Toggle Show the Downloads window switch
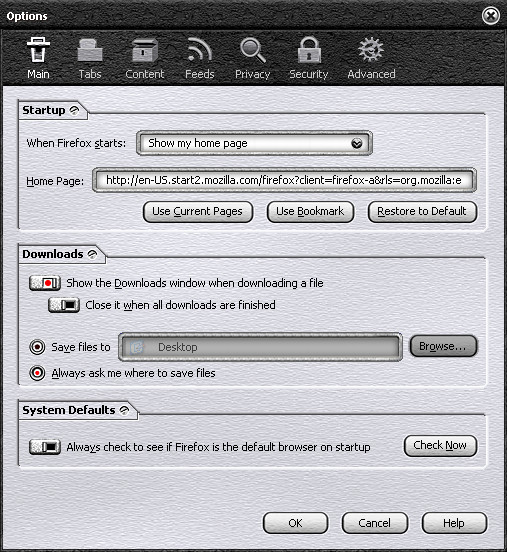This screenshot has height=552, width=507. point(45,283)
